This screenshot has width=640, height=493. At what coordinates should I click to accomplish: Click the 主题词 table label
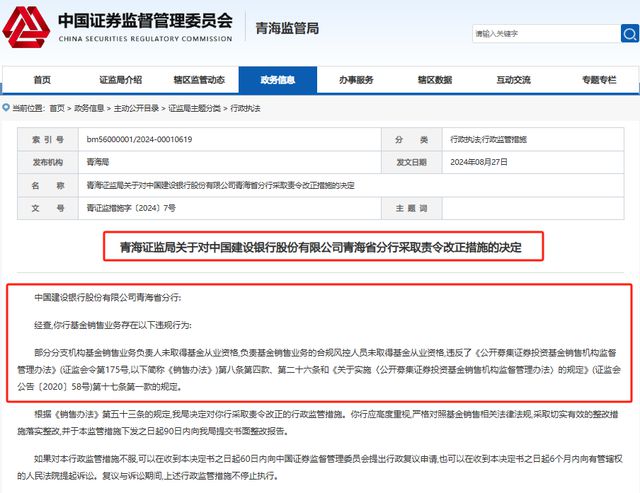tap(411, 208)
